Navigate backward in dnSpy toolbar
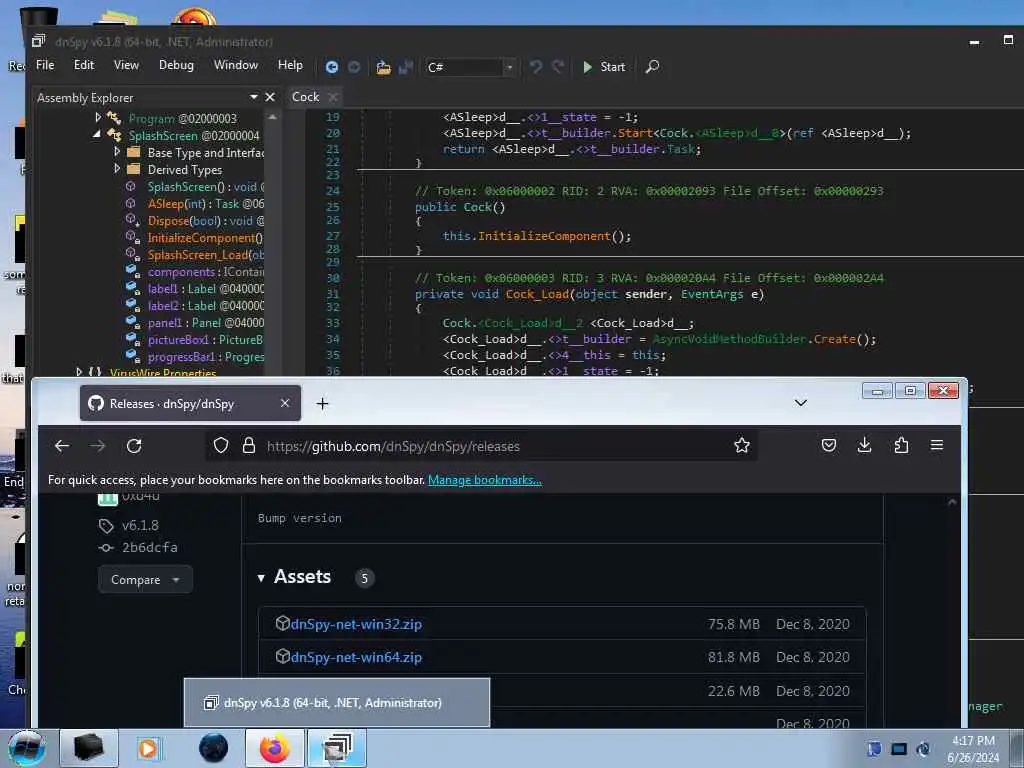The width and height of the screenshot is (1024, 768). point(332,67)
